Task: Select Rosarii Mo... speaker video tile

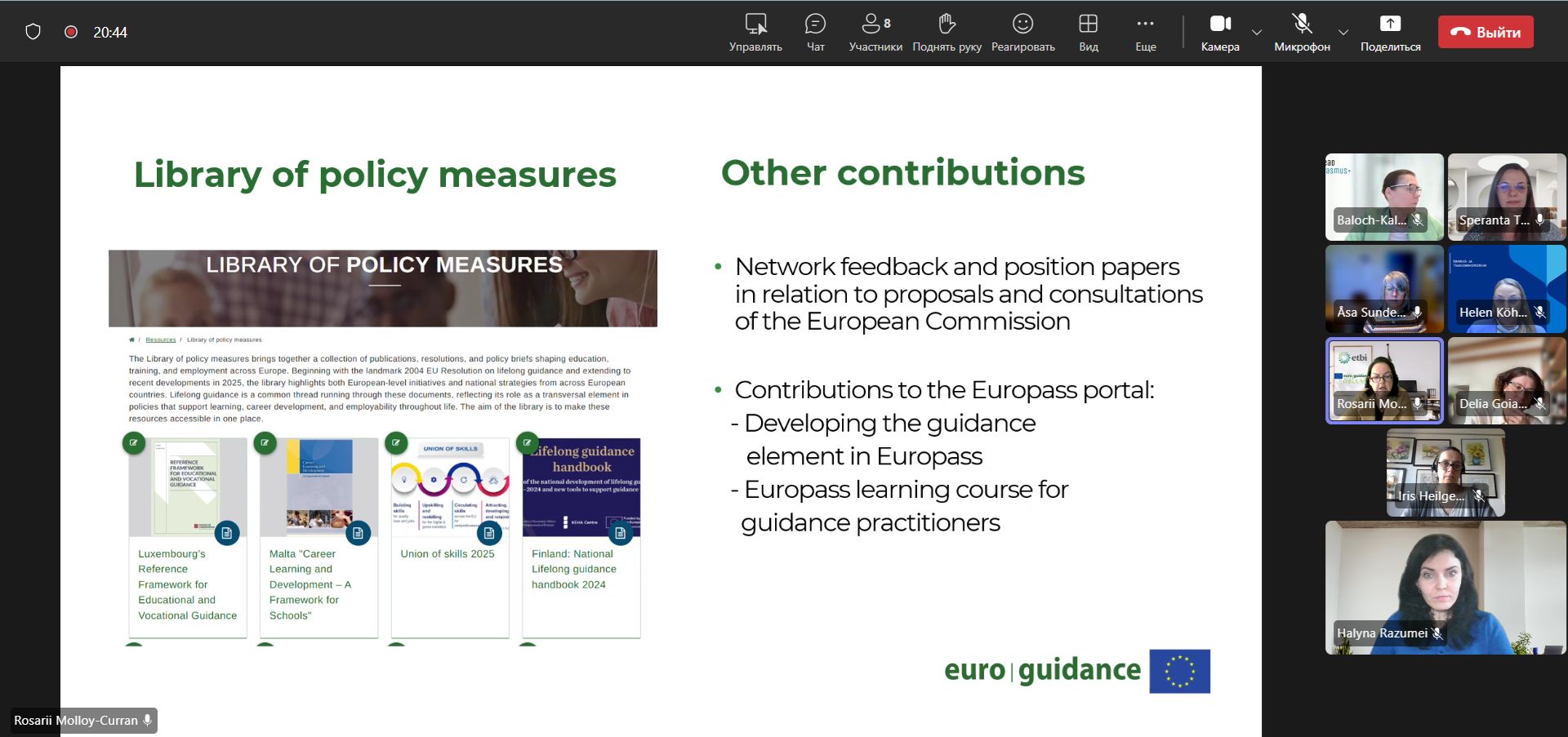Action: pyautogui.click(x=1384, y=380)
